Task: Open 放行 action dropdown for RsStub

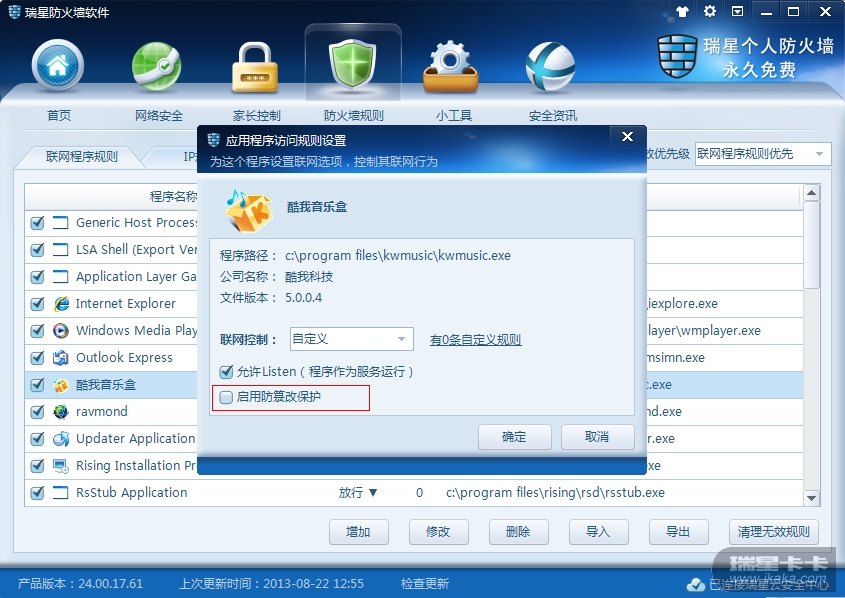Action: coord(358,492)
